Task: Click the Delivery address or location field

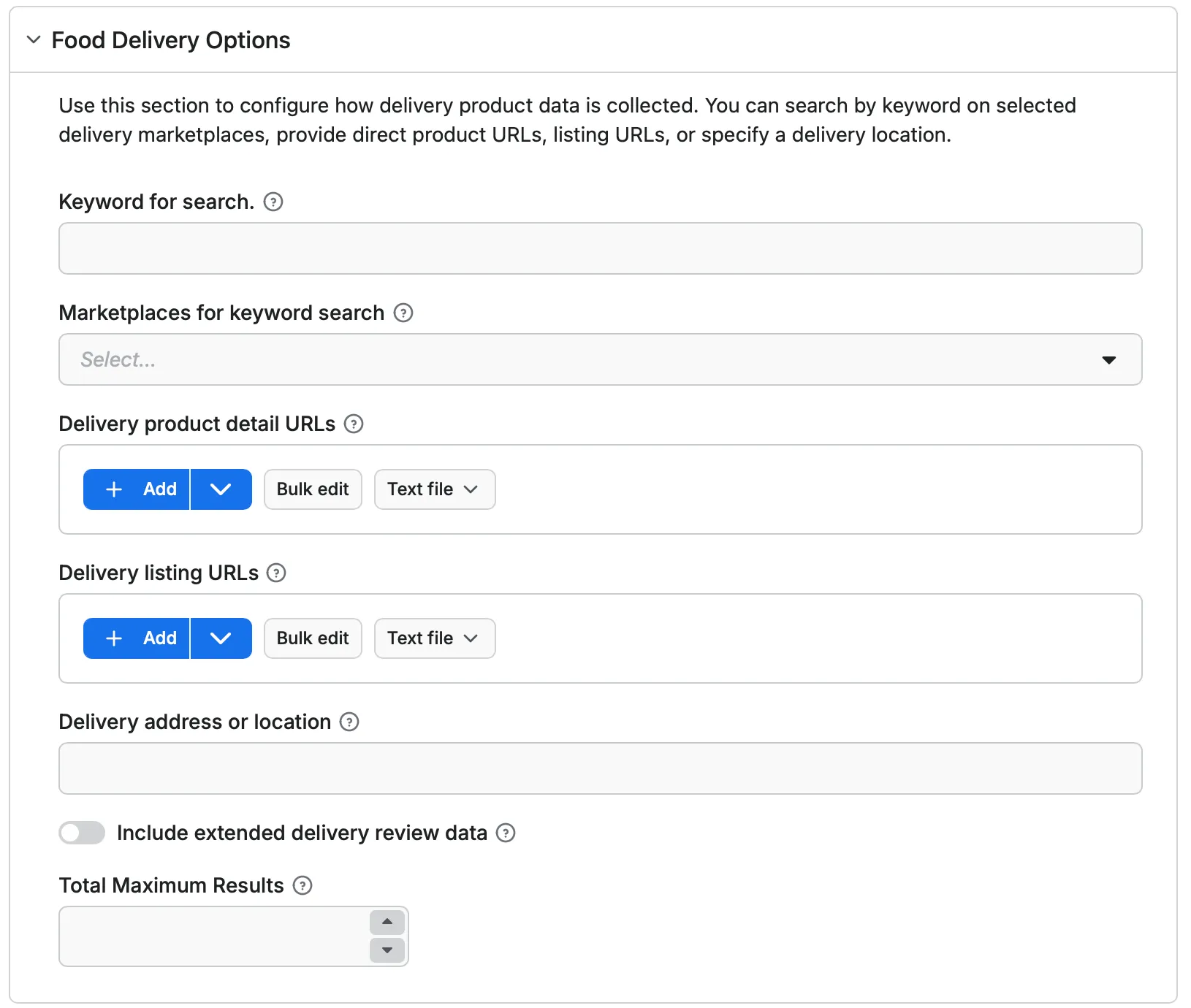Action: pyautogui.click(x=599, y=768)
